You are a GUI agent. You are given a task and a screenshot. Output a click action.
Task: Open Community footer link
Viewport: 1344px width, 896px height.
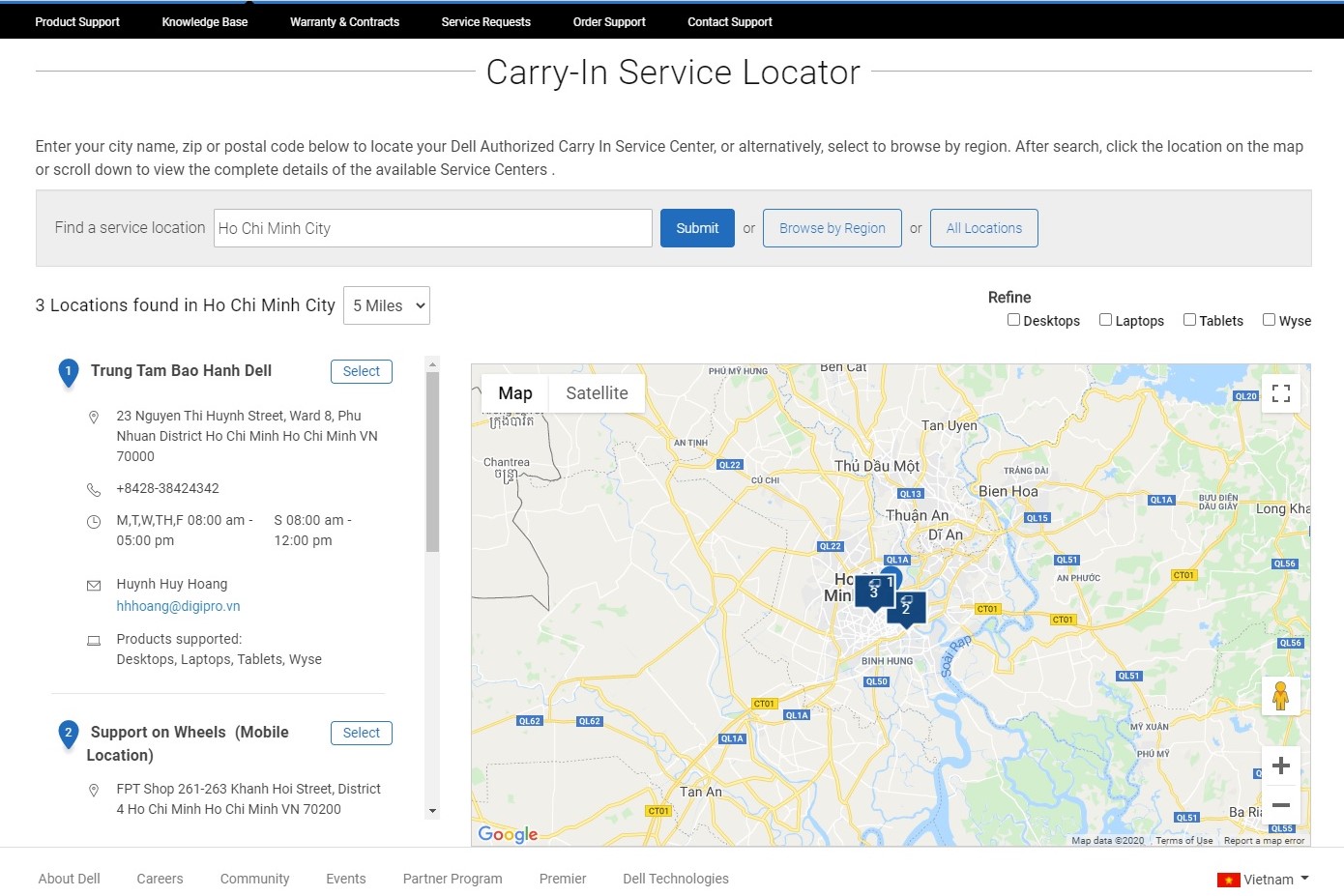click(254, 879)
